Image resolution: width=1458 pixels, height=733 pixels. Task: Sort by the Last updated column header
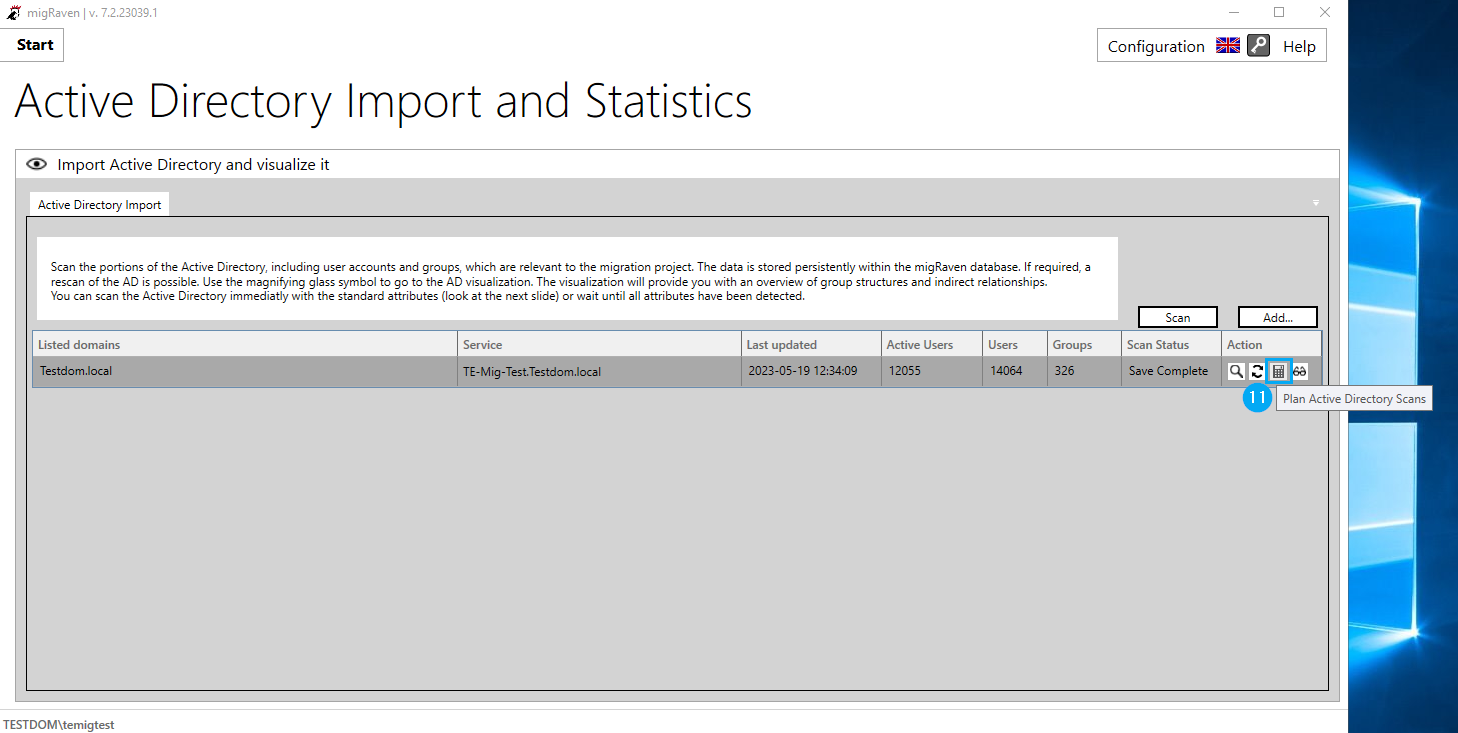[x=811, y=344]
